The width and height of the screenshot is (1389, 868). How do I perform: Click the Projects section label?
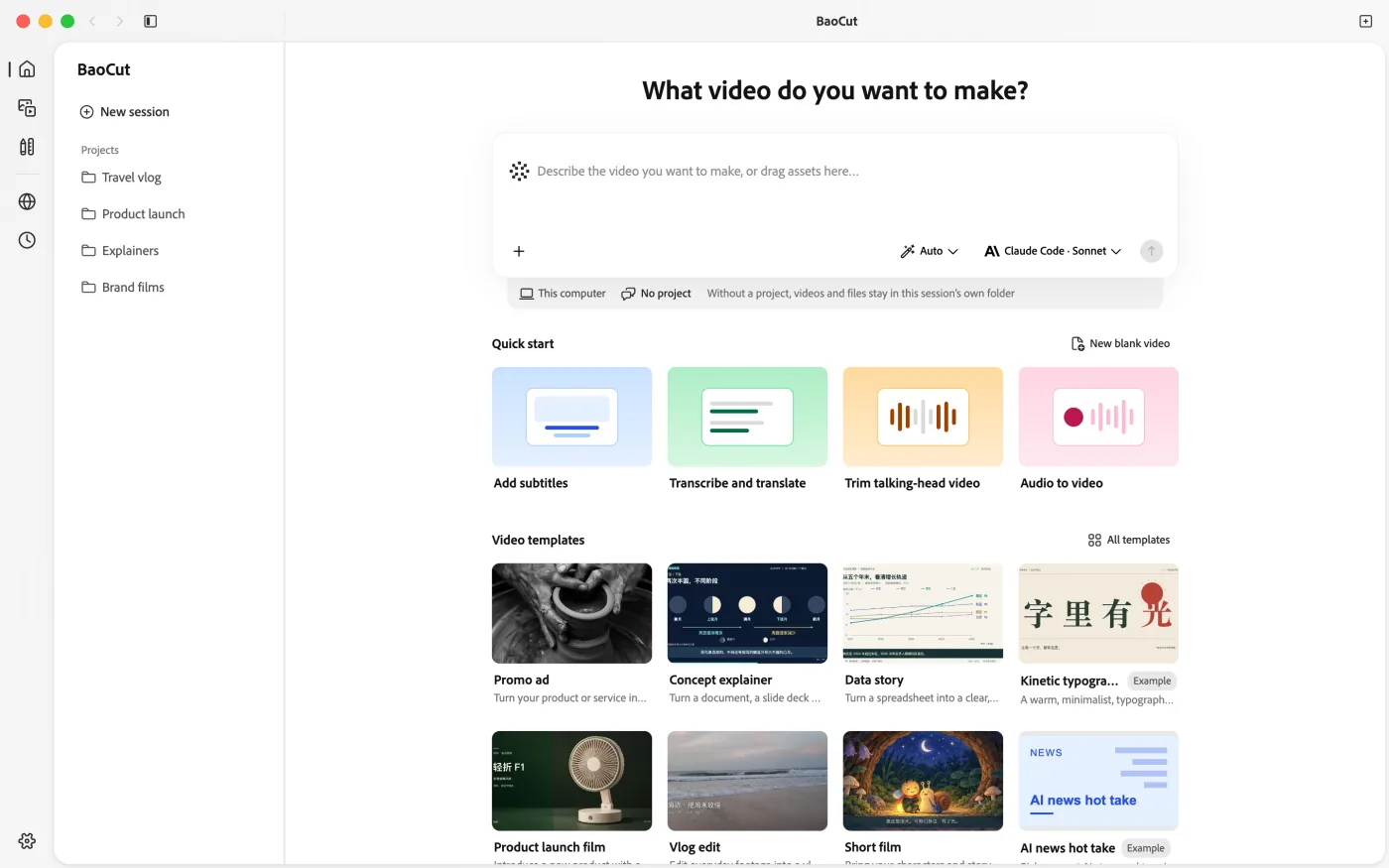99,150
